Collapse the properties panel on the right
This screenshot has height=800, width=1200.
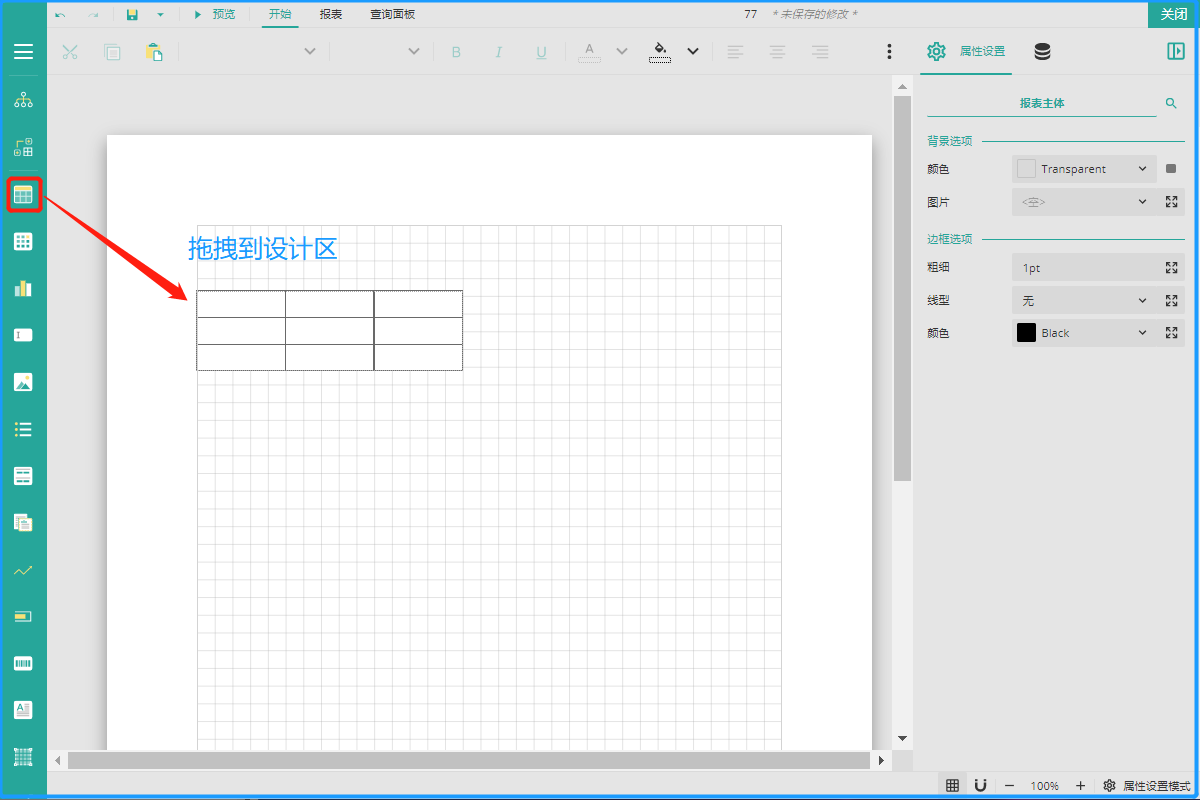1175,51
